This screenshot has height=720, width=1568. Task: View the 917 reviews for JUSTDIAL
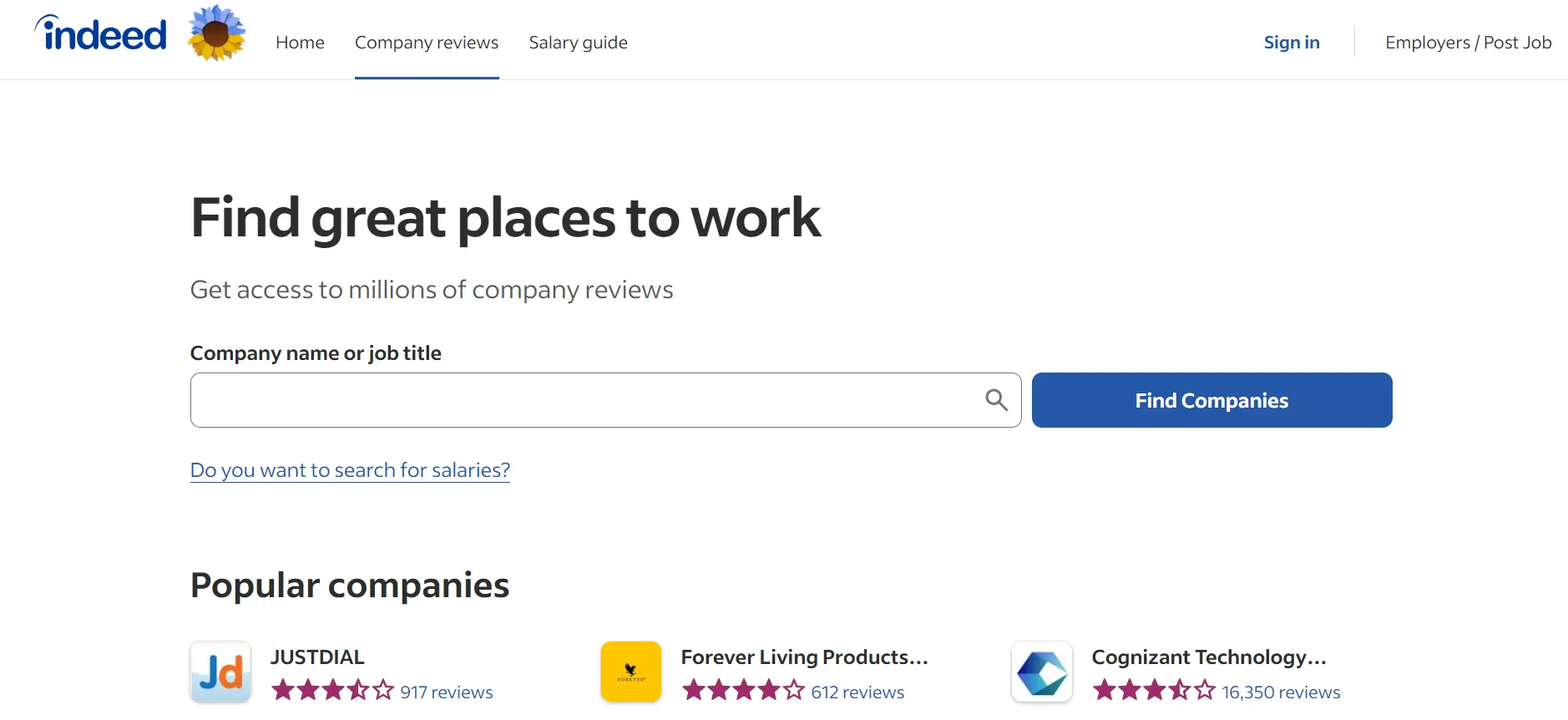(447, 692)
